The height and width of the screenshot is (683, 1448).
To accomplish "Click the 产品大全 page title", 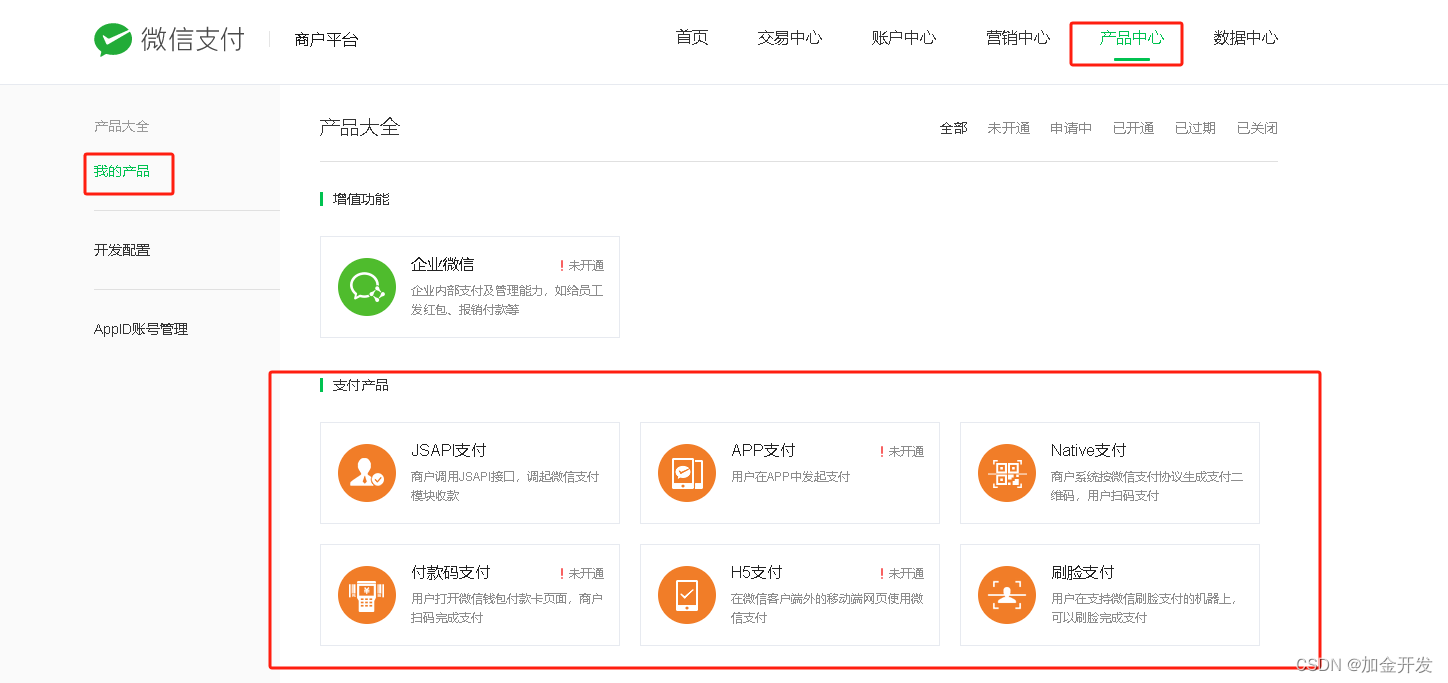I will [x=360, y=127].
